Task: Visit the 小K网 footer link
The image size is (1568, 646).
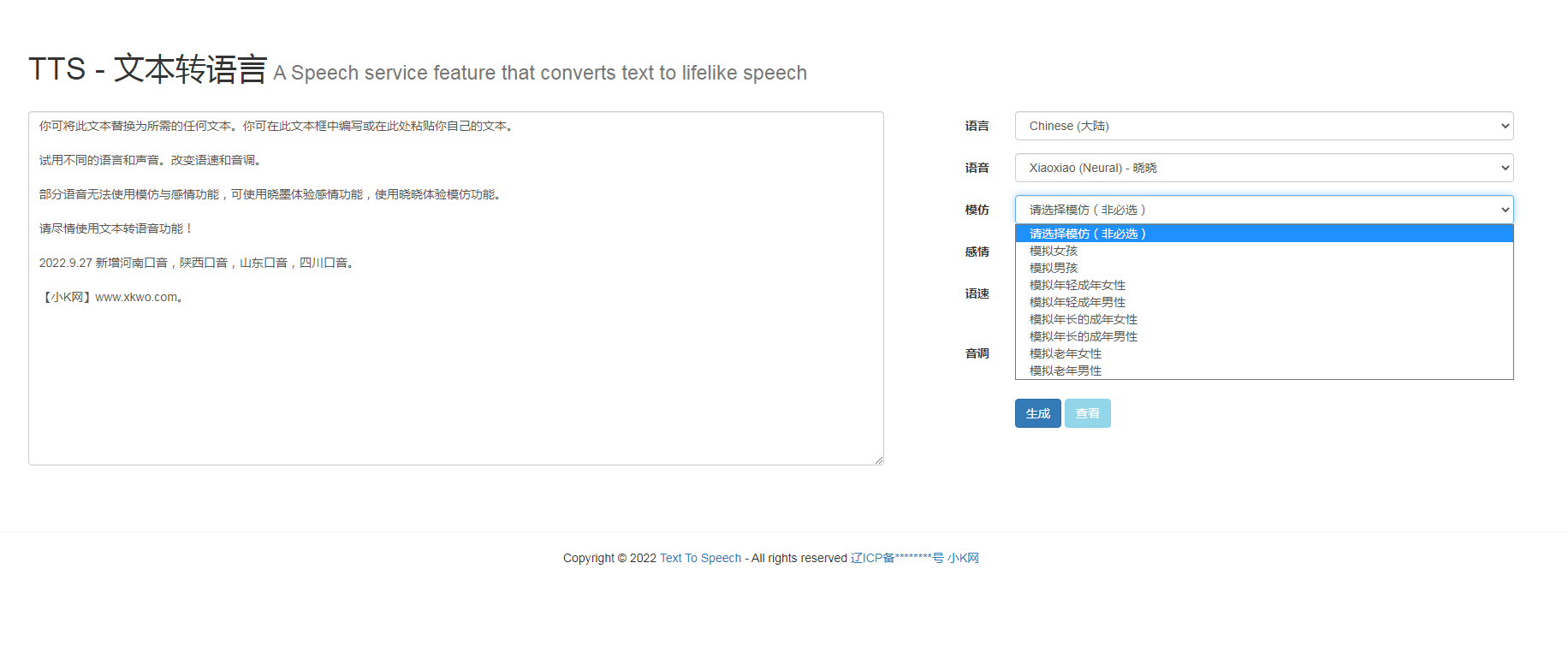Action: coord(963,558)
